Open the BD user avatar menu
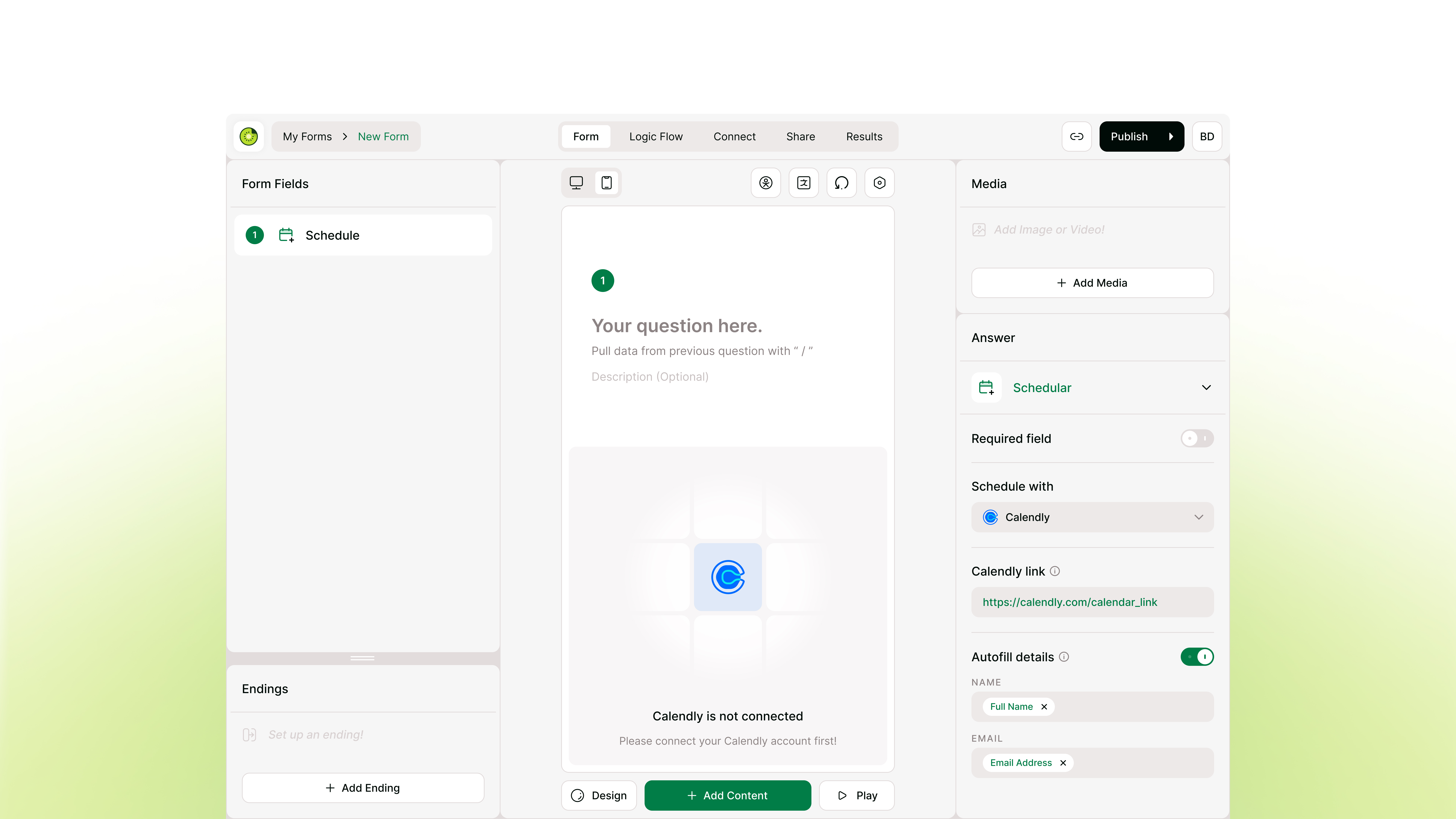This screenshot has height=819, width=1456. point(1207,136)
